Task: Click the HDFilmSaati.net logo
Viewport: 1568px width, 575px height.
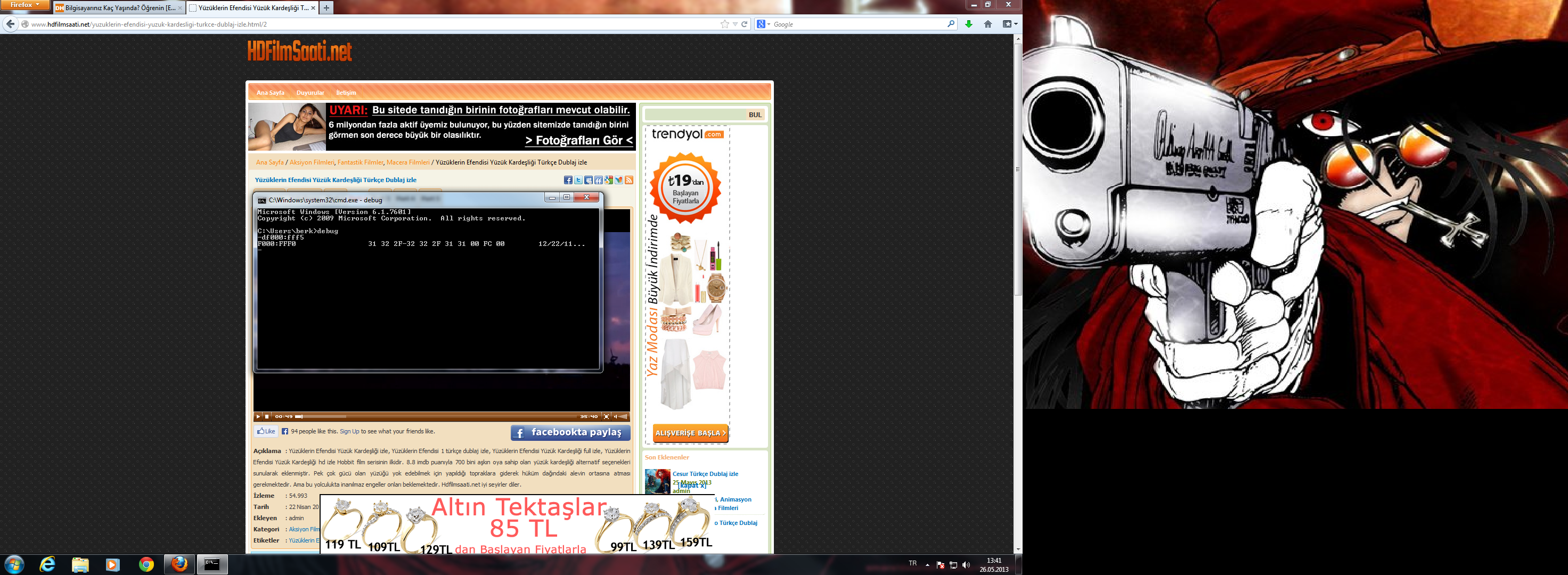Action: (x=299, y=51)
